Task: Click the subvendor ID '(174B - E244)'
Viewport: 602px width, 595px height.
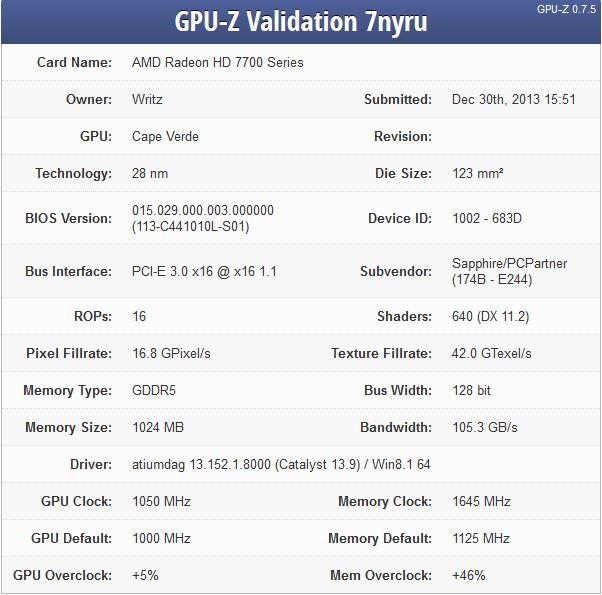Action: (x=492, y=279)
